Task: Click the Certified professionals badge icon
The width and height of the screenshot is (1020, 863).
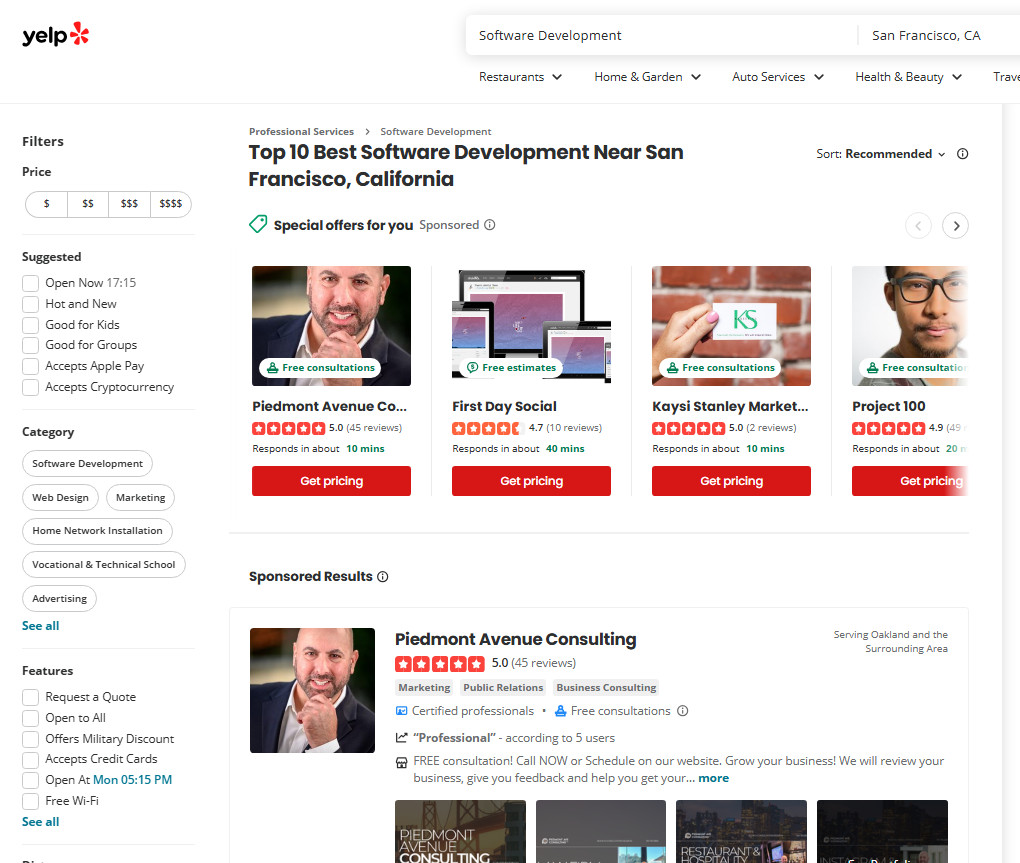Action: tap(401, 711)
